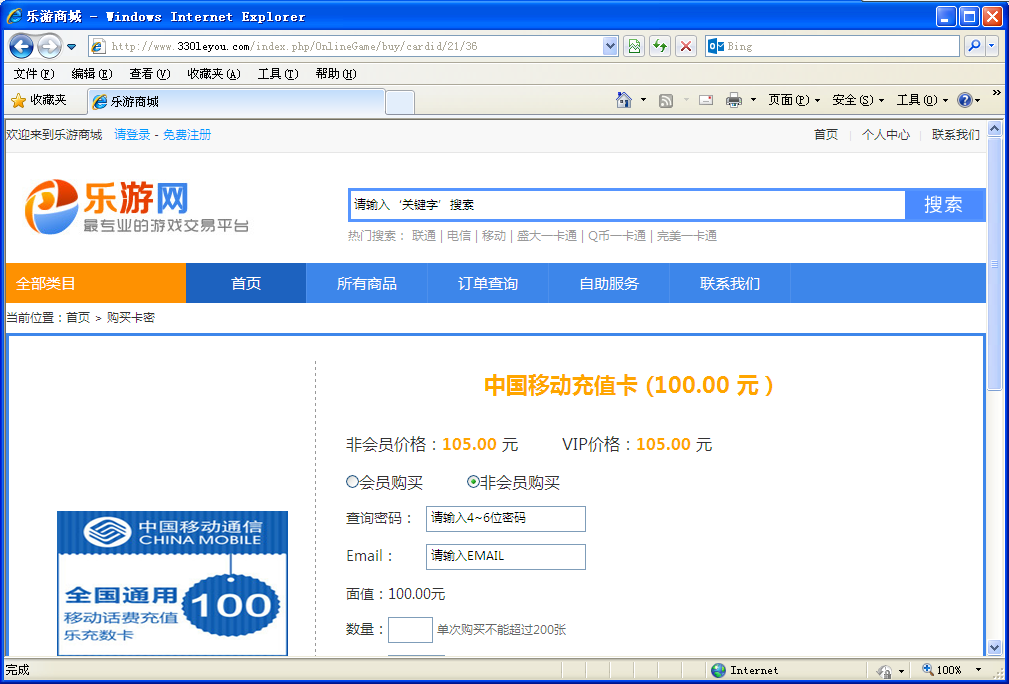Screen dimensions: 1009x684
Task: Click the 数量 quantity input box
Action: [410, 629]
